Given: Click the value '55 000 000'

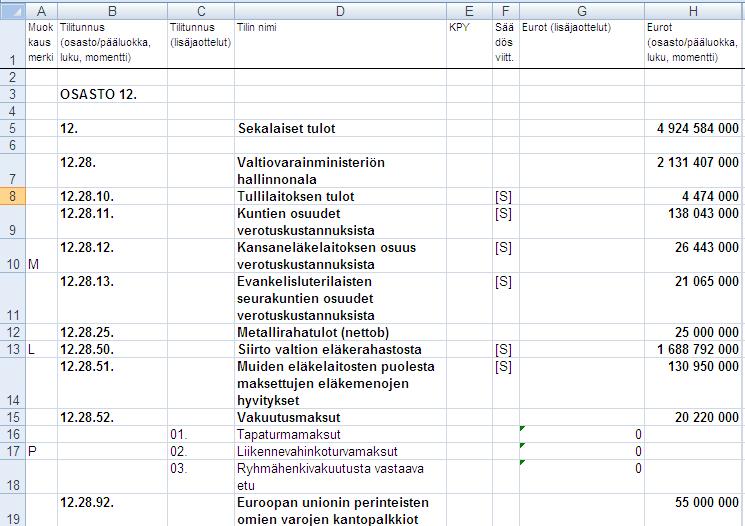Looking at the screenshot, I should pos(707,502).
